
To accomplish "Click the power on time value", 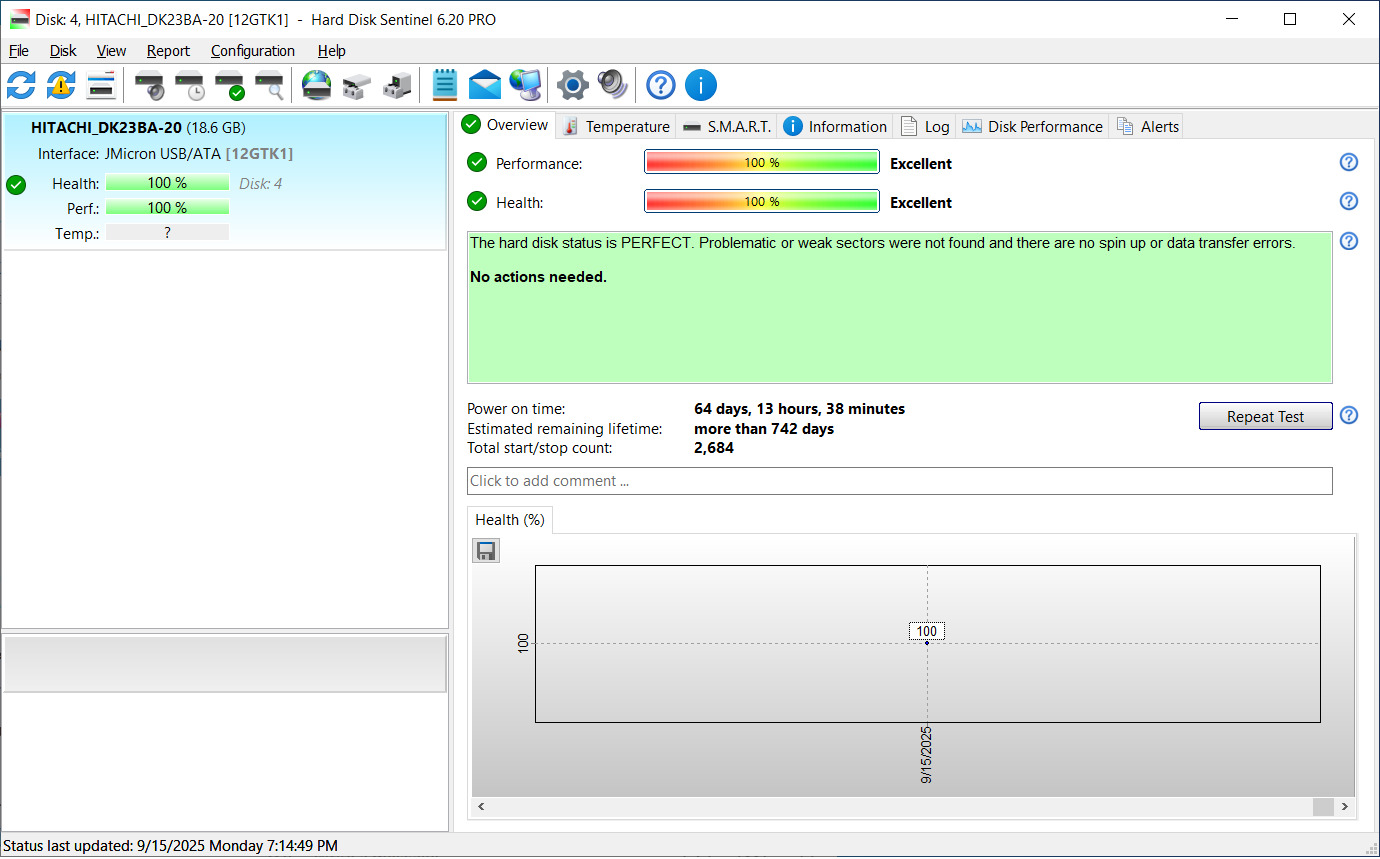I will [x=799, y=409].
